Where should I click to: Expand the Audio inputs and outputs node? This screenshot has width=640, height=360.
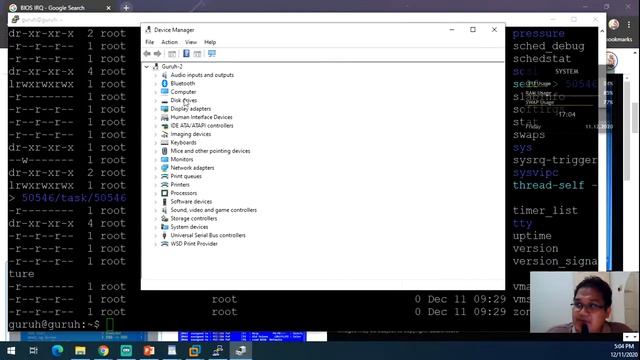(156, 75)
